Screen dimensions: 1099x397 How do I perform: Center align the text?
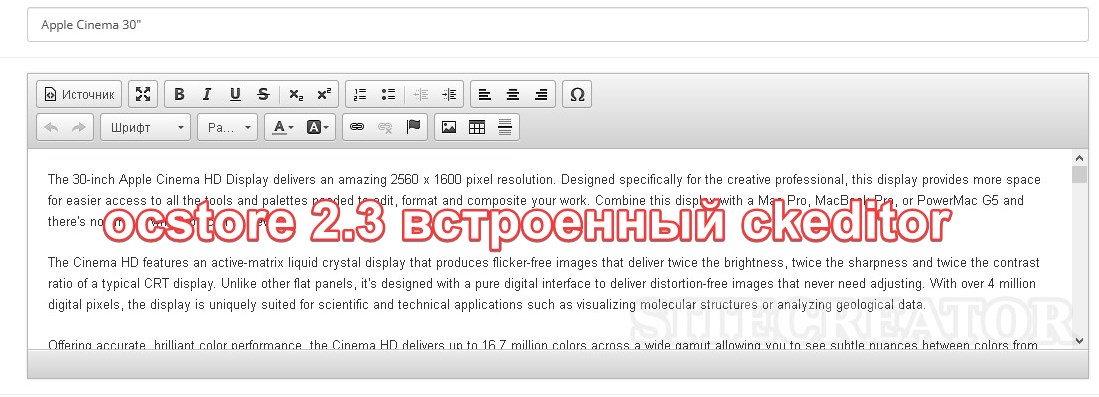(513, 94)
